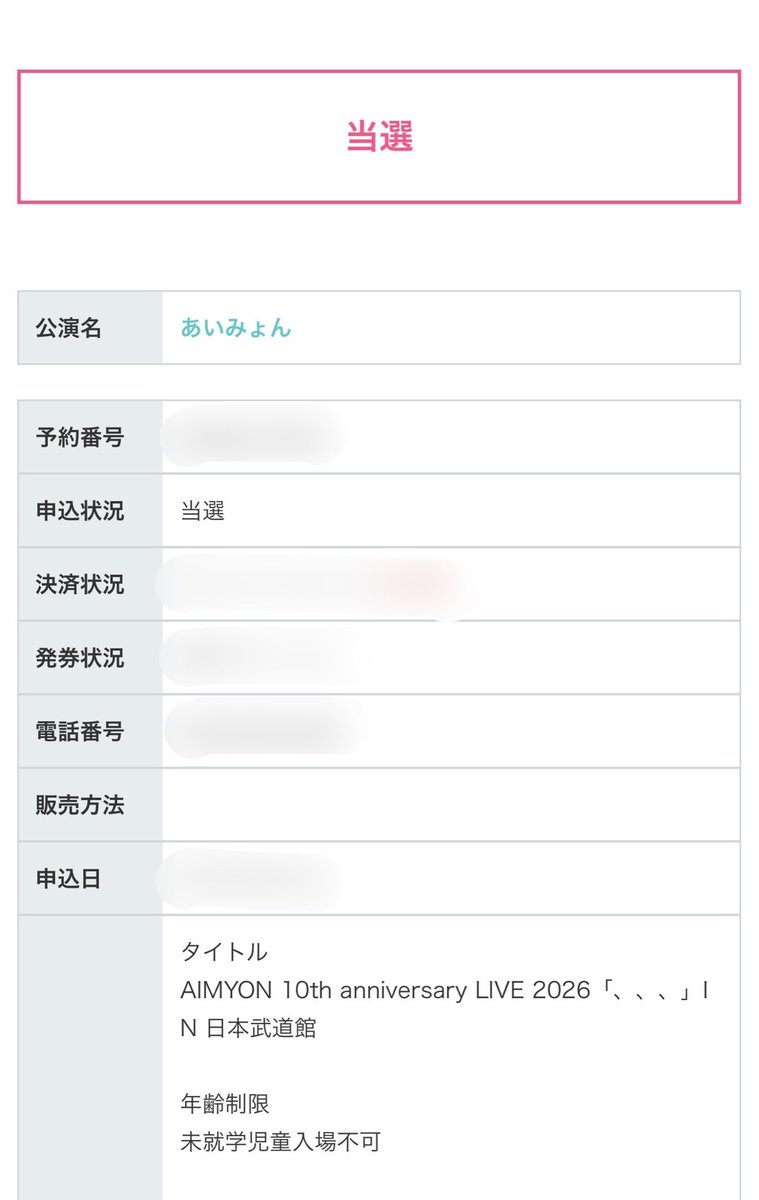Click the 電話番号 label cell
The image size is (759, 1200).
[x=90, y=731]
